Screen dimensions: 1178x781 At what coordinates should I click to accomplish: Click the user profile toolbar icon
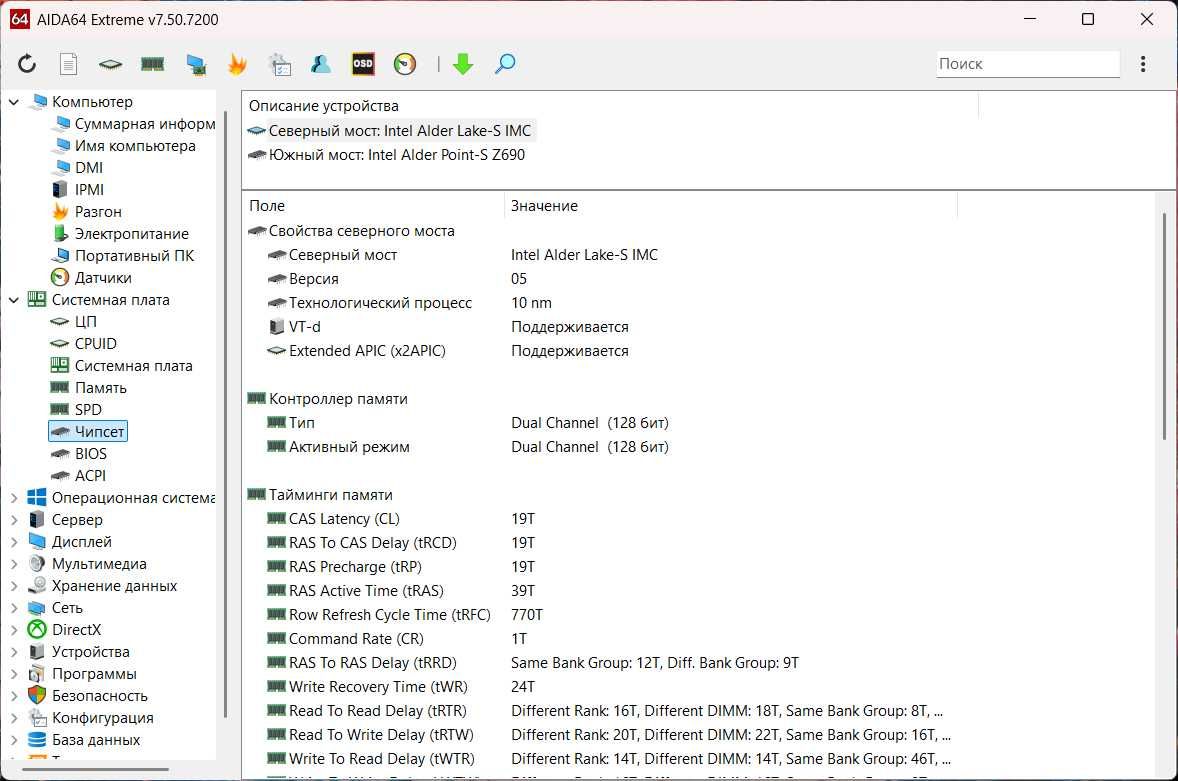click(x=321, y=65)
